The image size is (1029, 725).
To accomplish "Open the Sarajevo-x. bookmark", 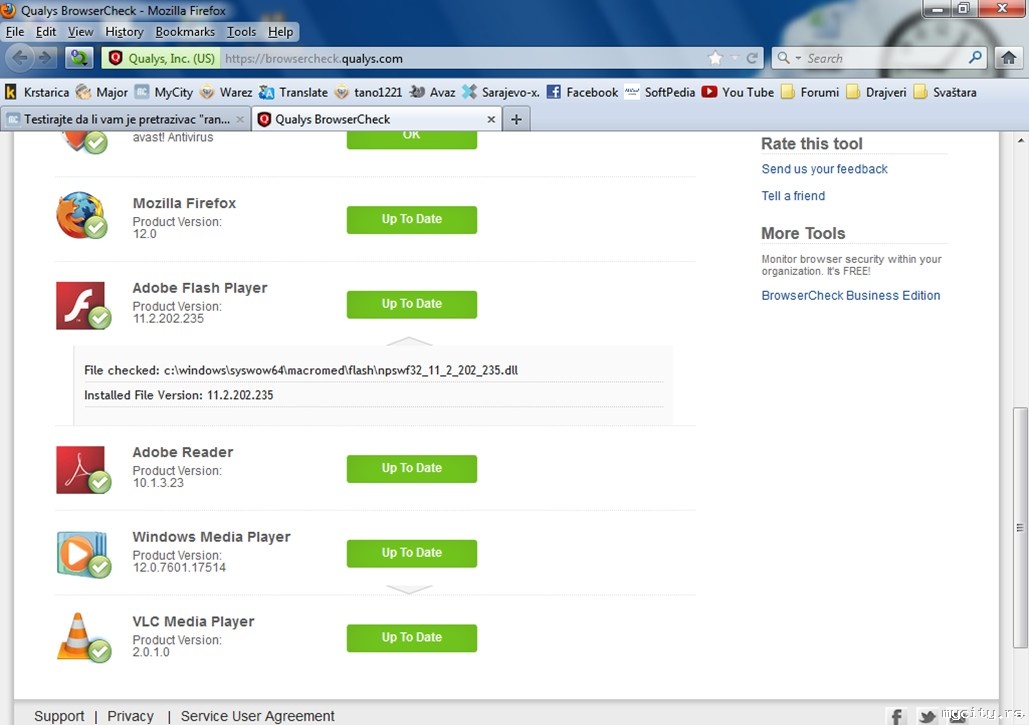I will pos(501,92).
